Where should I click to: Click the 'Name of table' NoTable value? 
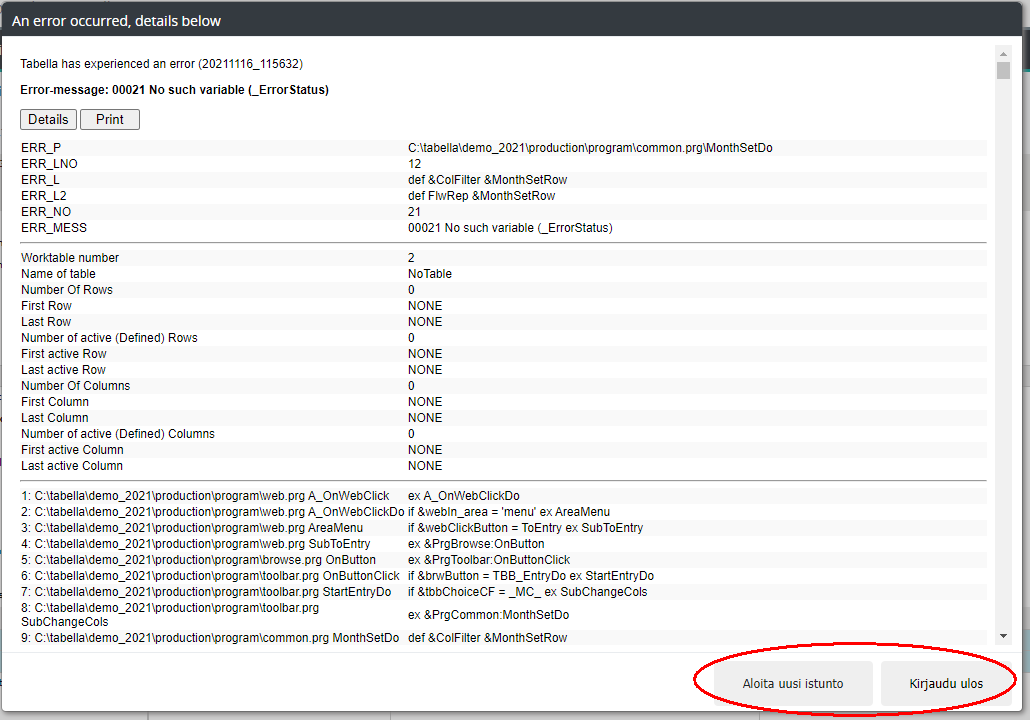[429, 274]
